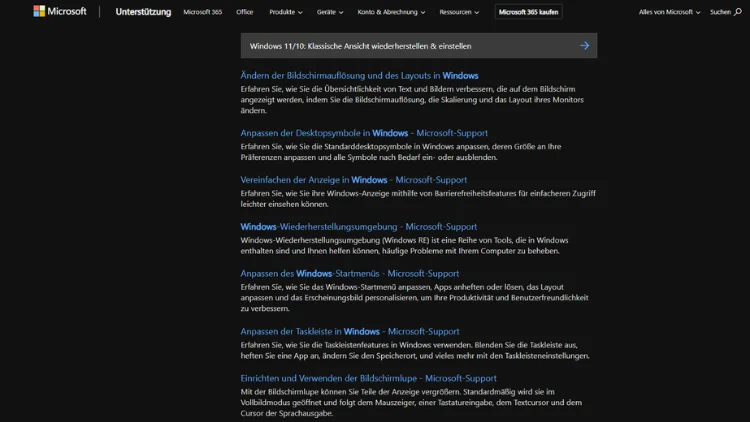Open the Microsoft 365 nav item
This screenshot has width=750, height=422.
[x=202, y=12]
